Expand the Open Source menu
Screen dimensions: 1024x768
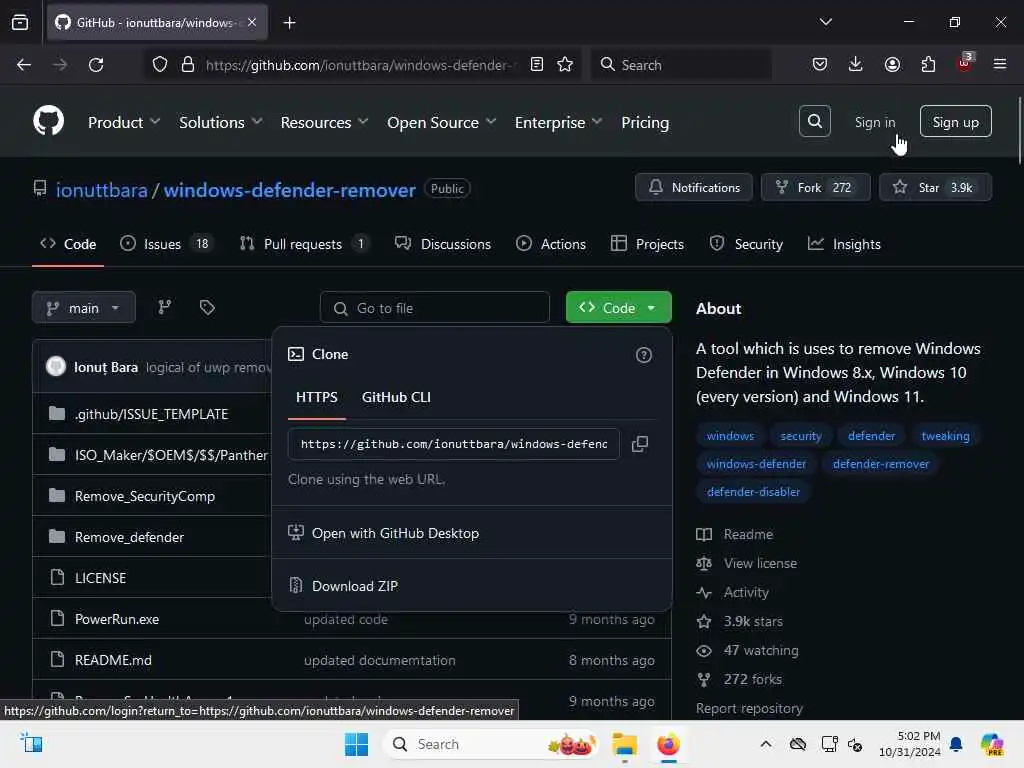pyautogui.click(x=441, y=122)
